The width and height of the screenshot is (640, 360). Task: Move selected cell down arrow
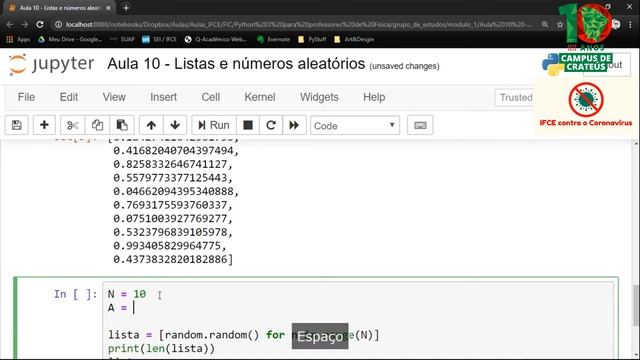(x=175, y=125)
